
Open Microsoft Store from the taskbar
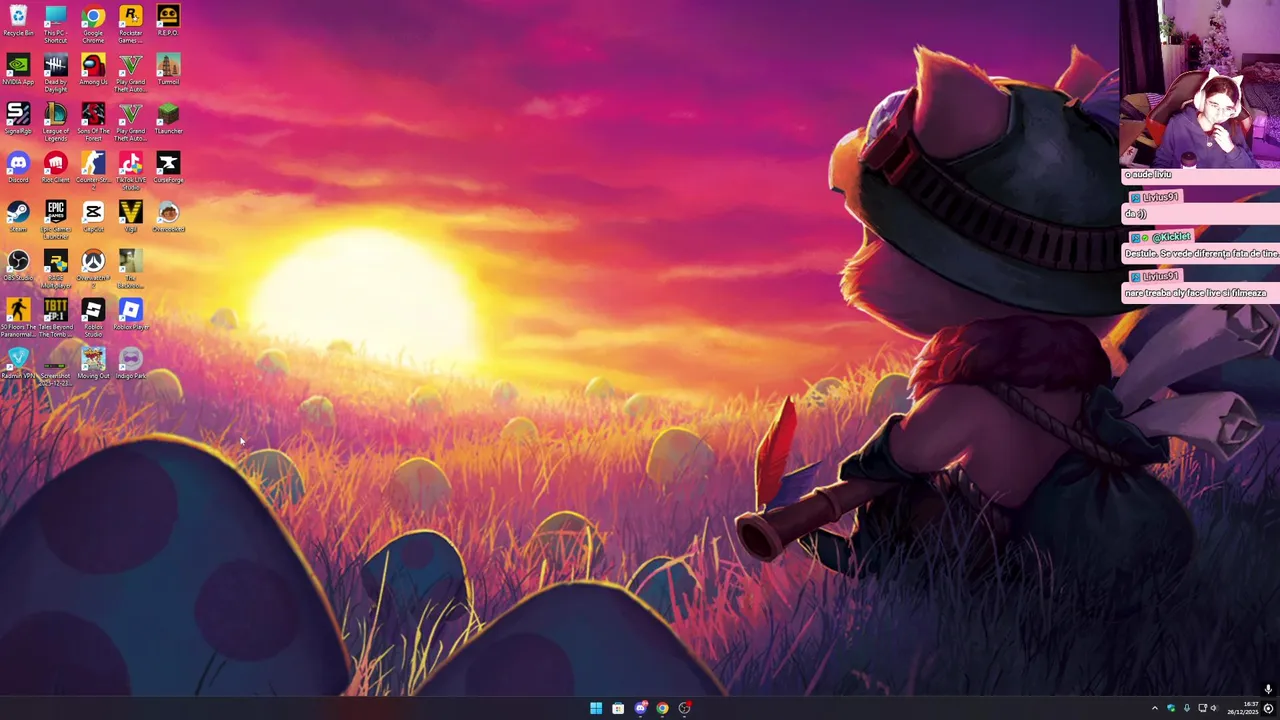click(x=618, y=708)
